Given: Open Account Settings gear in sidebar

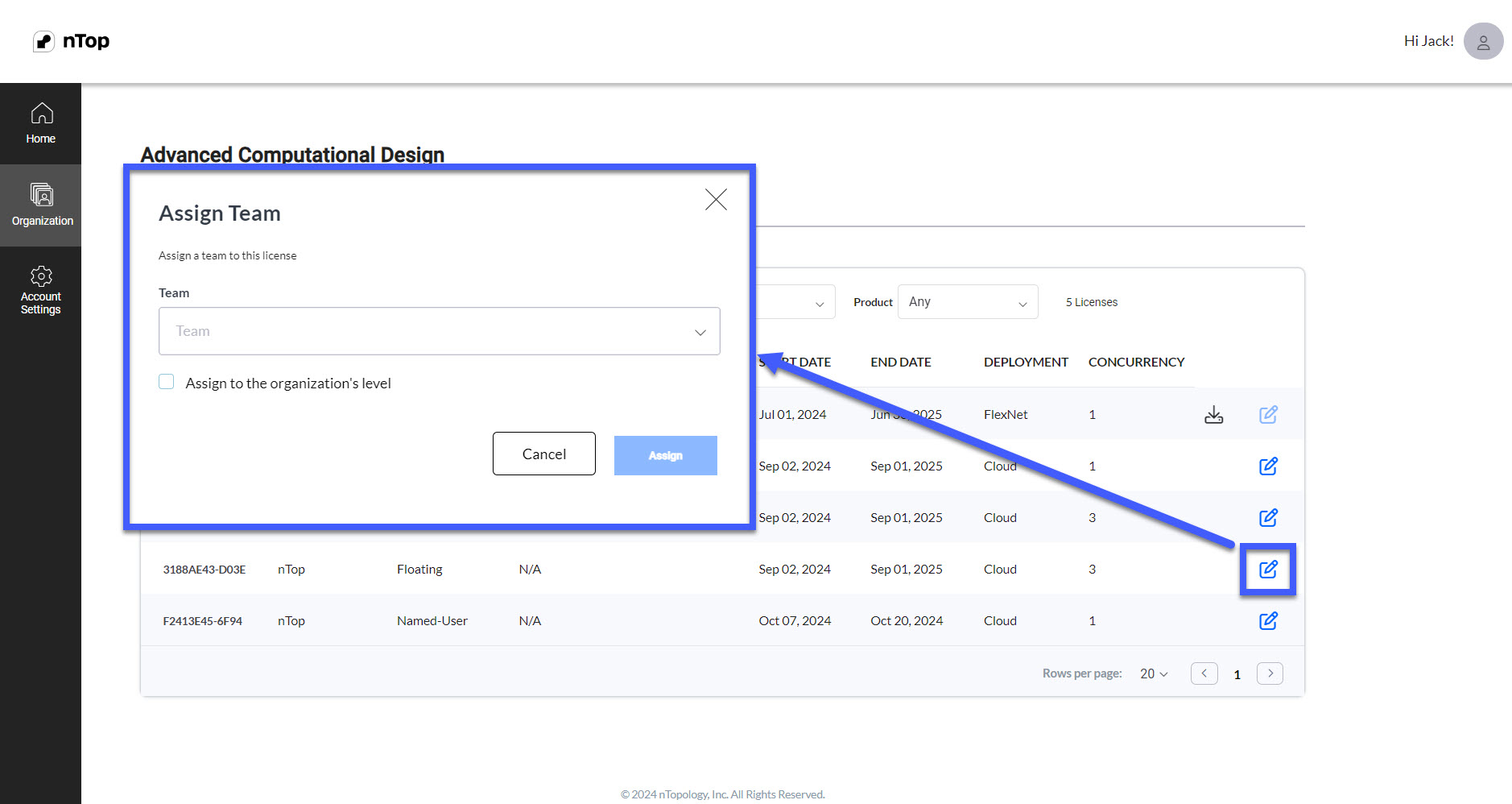Looking at the screenshot, I should point(41,290).
